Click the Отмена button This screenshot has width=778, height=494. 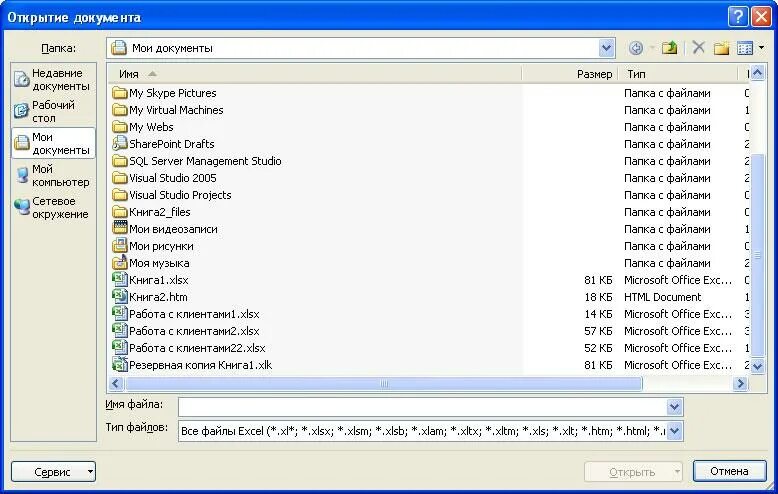pyautogui.click(x=729, y=471)
